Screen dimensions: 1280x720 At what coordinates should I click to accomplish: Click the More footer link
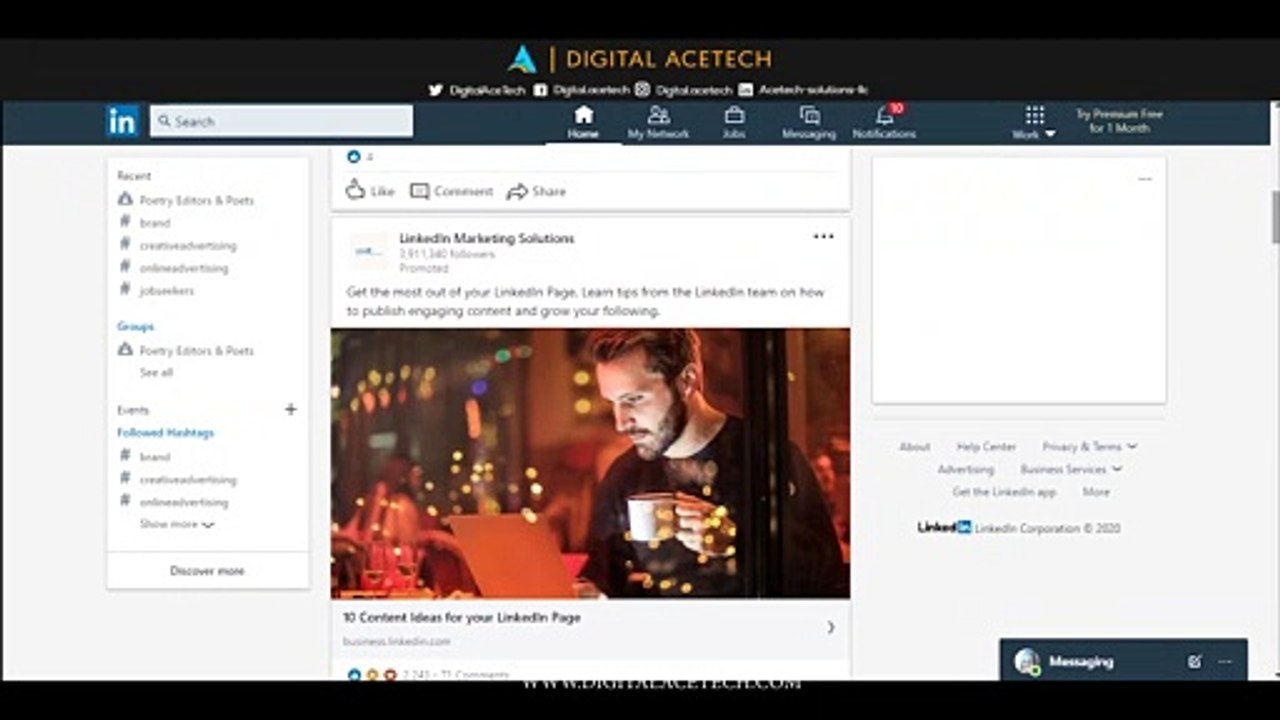click(1096, 492)
